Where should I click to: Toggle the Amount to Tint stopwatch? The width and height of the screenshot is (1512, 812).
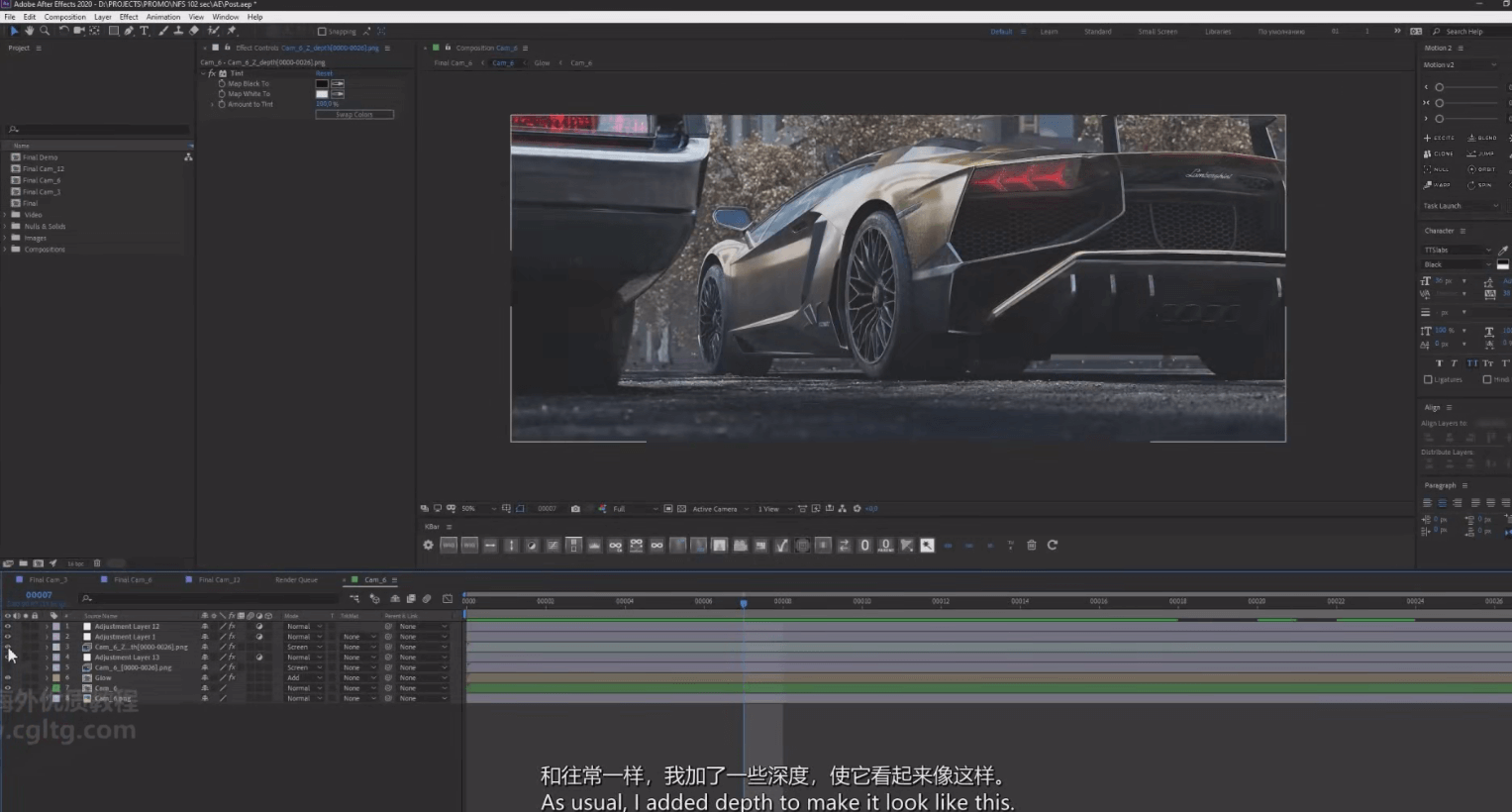tap(222, 104)
